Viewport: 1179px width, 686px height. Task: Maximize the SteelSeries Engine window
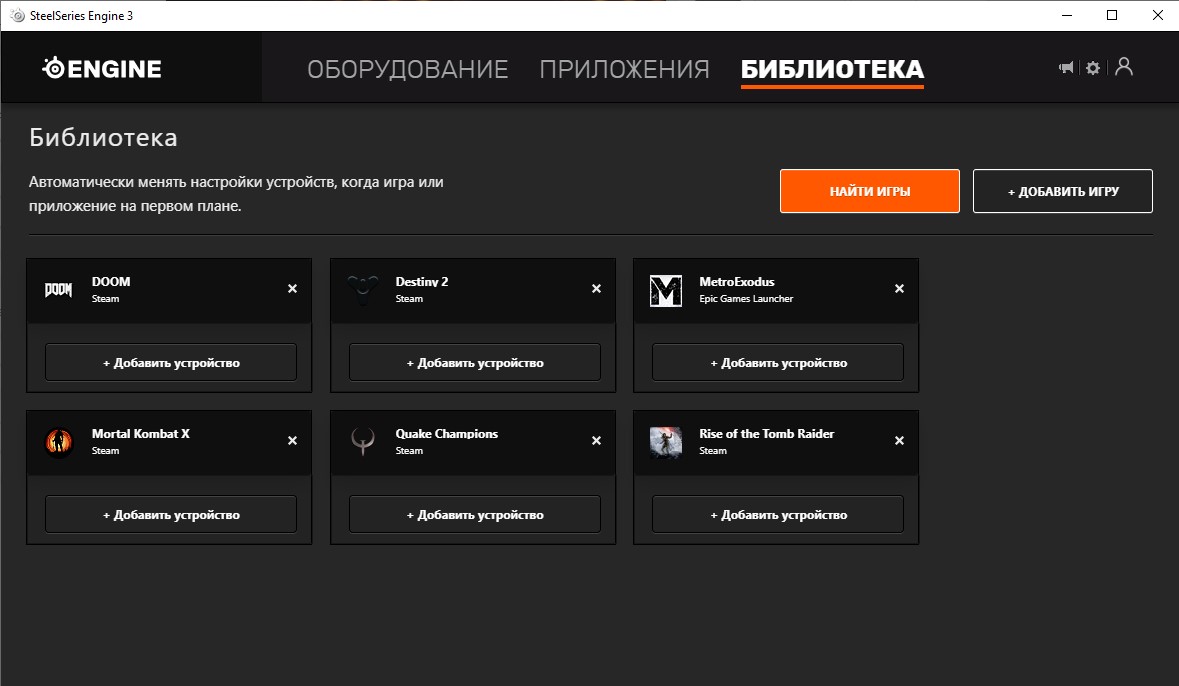pos(1112,16)
